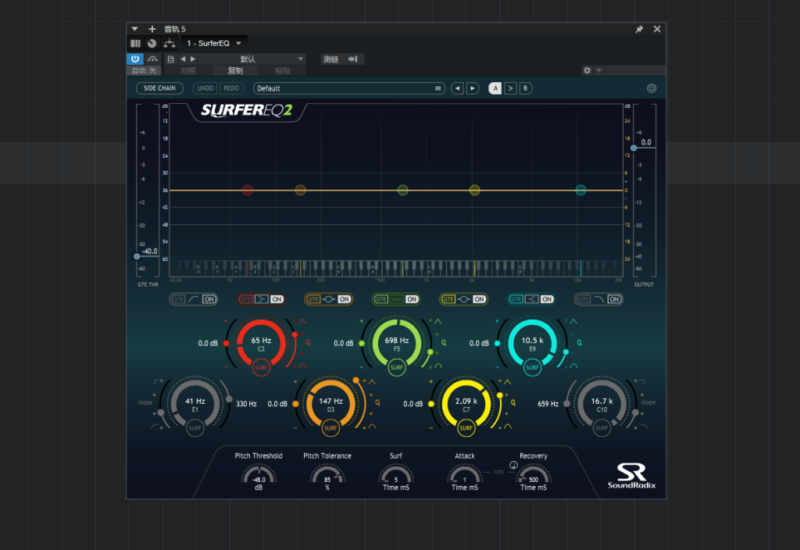Click the red band node on graph

tap(247, 190)
